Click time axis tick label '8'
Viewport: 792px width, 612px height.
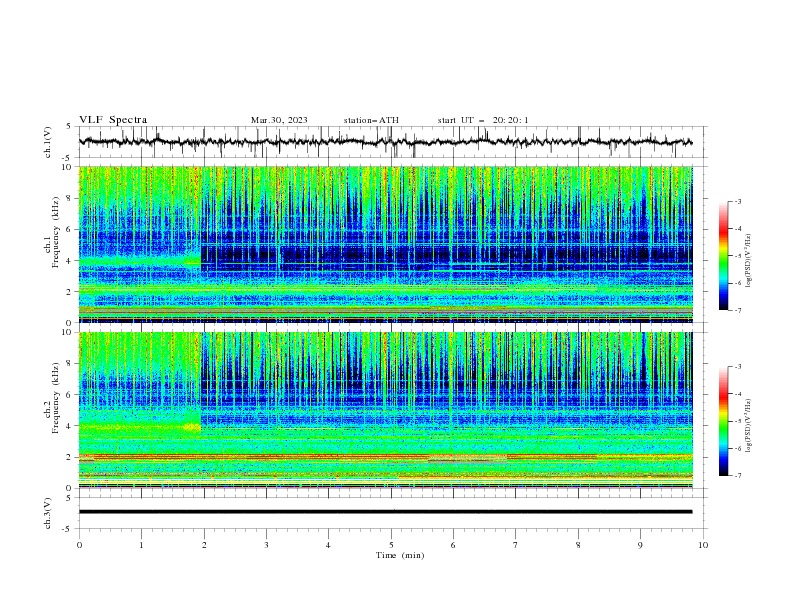coord(578,545)
